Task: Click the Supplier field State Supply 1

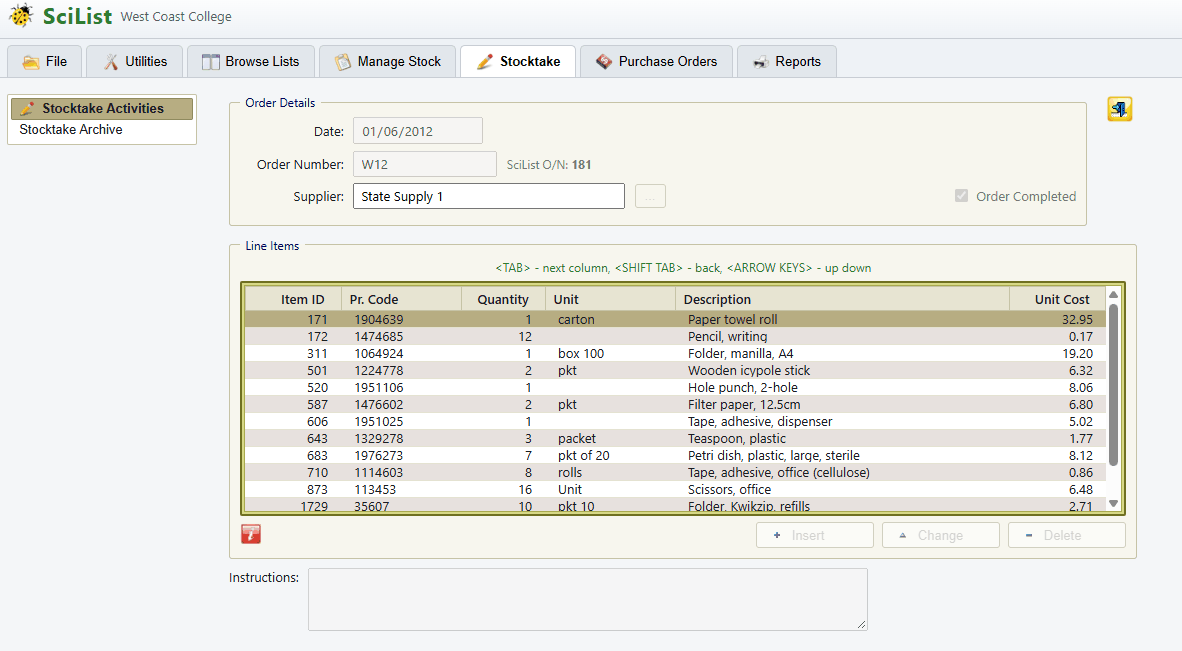Action: pyautogui.click(x=488, y=196)
